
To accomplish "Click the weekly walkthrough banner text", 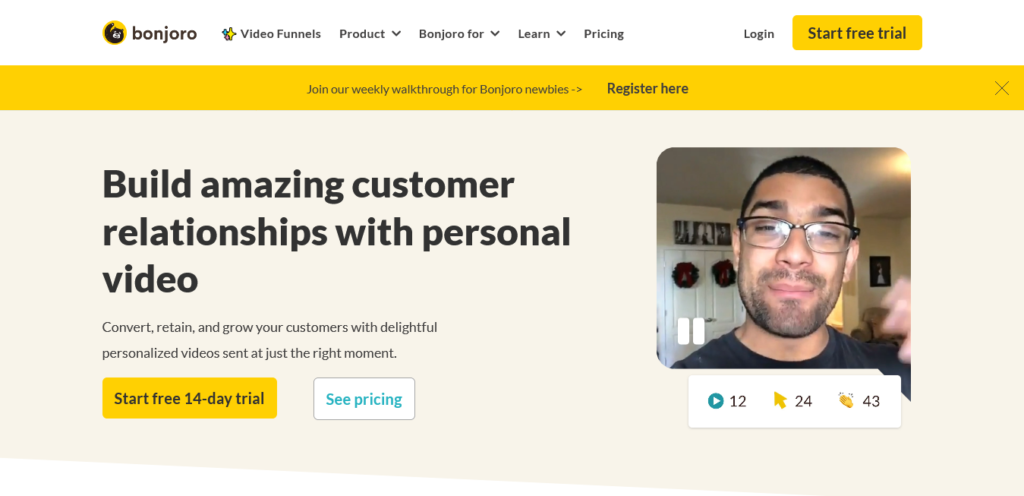I will 444,89.
